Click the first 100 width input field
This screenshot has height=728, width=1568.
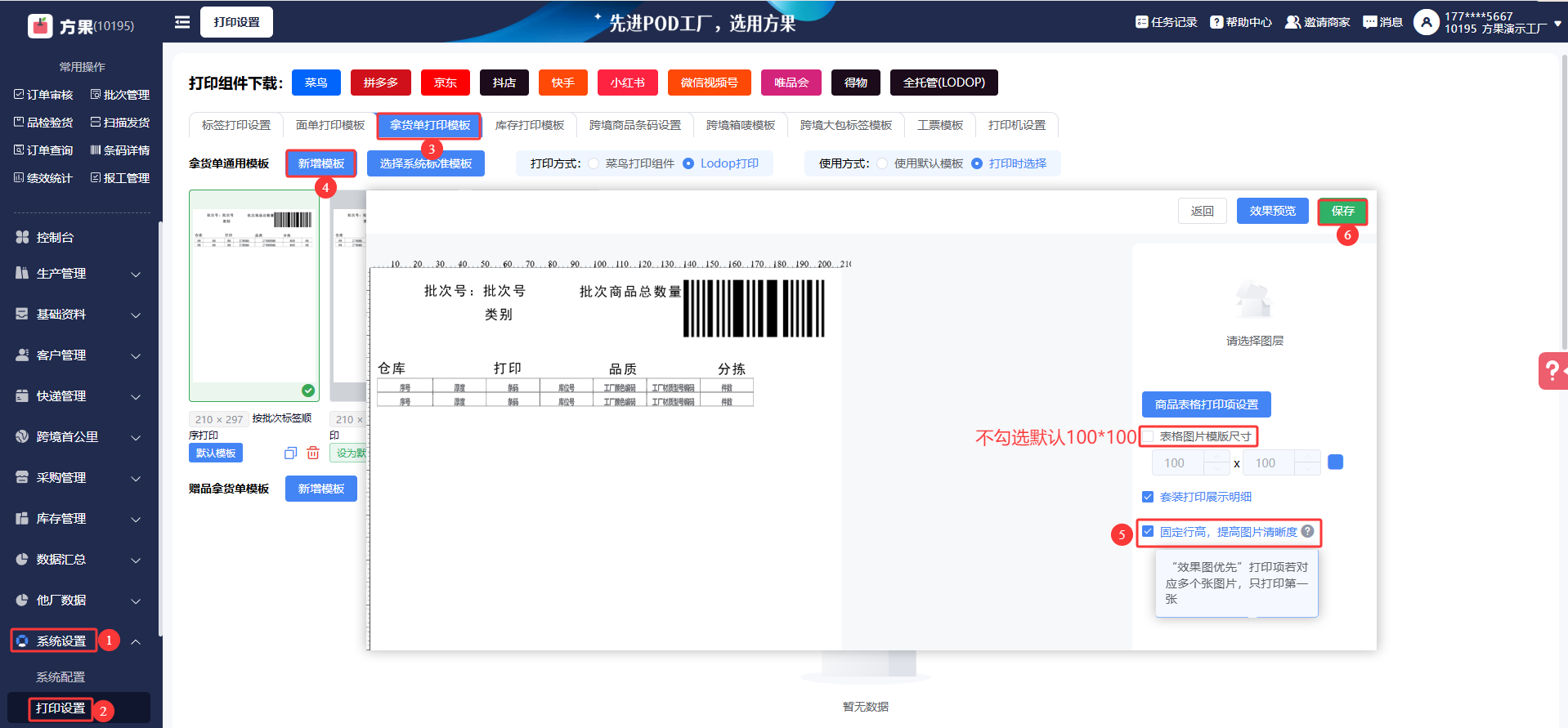(x=1179, y=462)
